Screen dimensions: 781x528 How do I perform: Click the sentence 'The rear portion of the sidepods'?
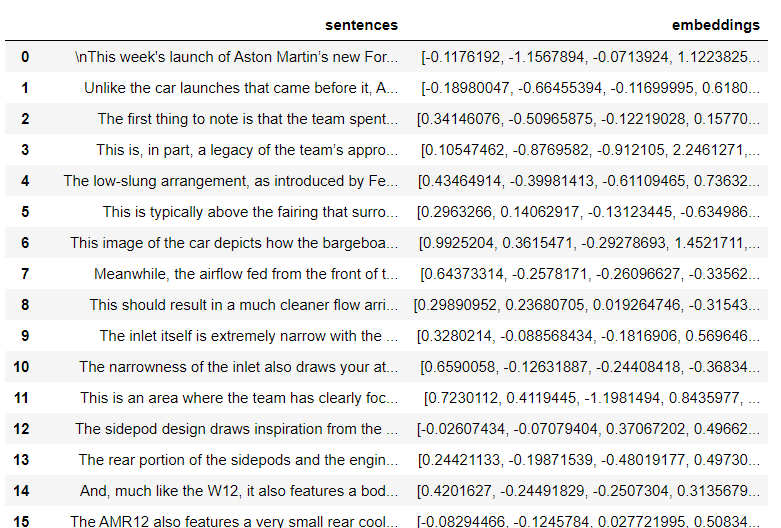point(238,460)
